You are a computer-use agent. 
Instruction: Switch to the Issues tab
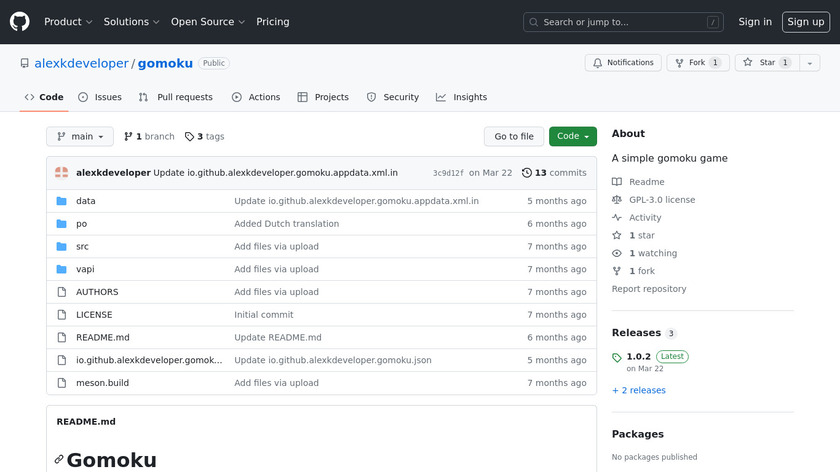pyautogui.click(x=100, y=97)
